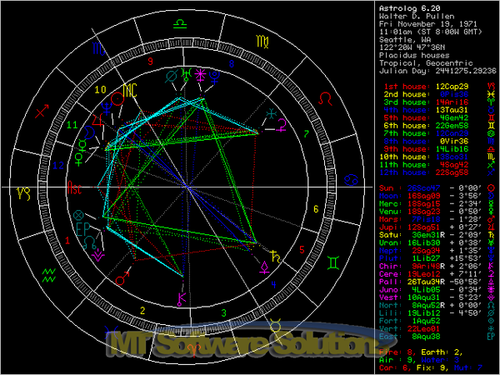Select house number 2 in the wheel
This screenshot has height=375, width=500.
[143, 311]
